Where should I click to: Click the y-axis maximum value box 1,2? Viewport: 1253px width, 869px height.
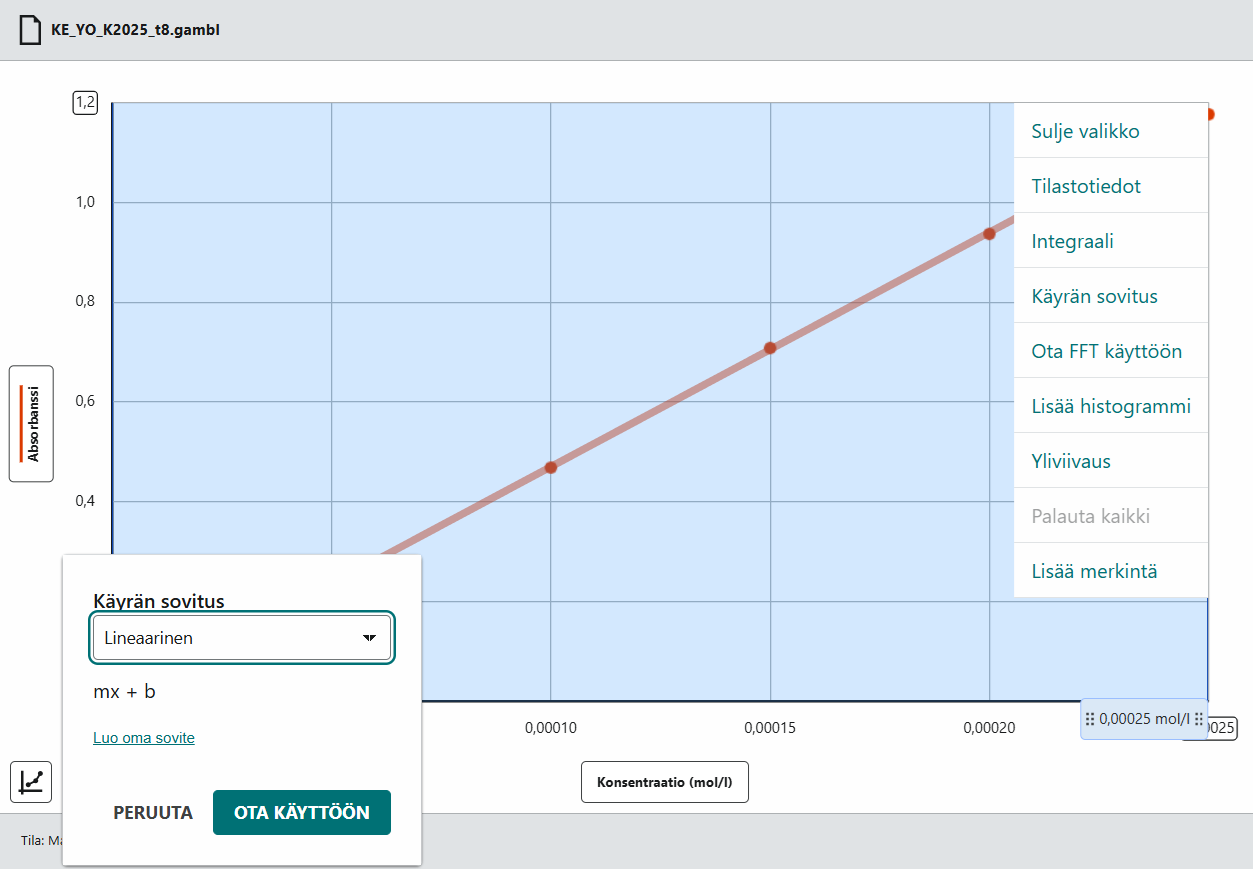(x=85, y=102)
